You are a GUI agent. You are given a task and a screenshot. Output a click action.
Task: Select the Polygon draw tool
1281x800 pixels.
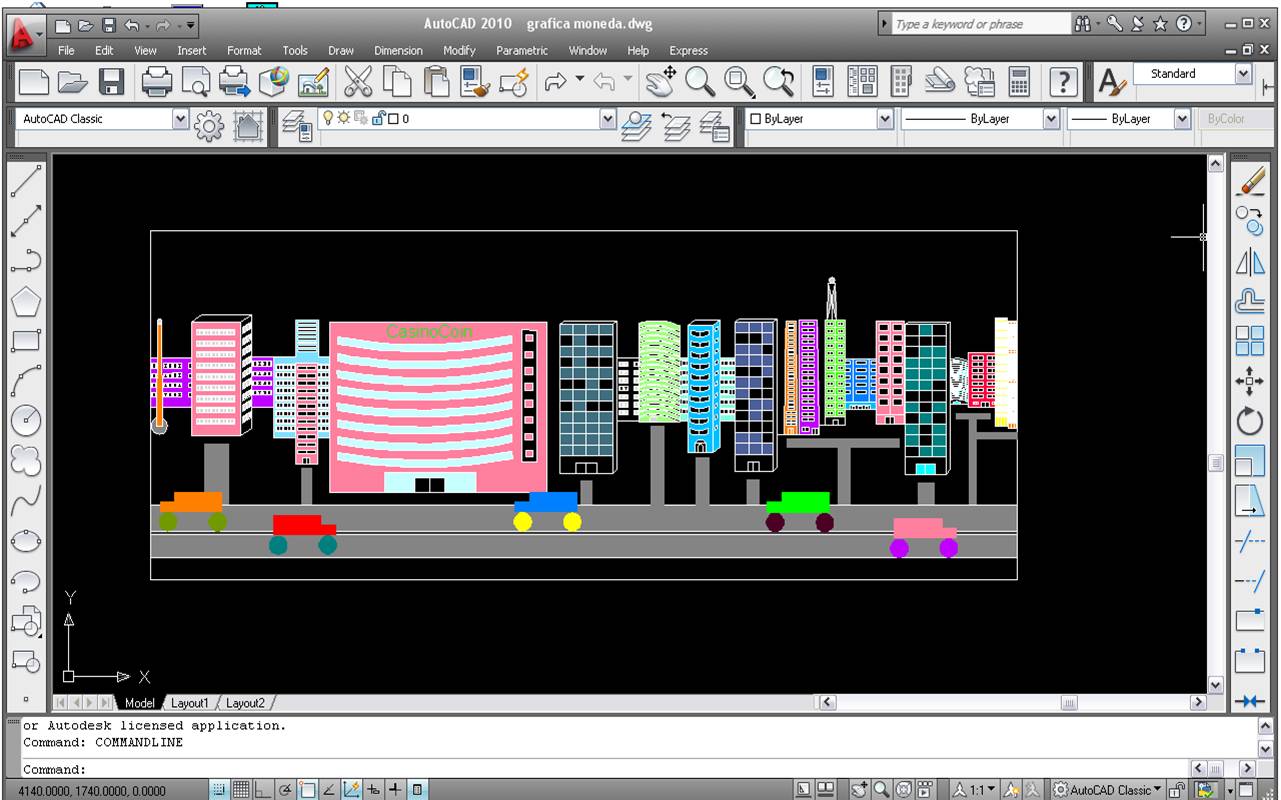click(x=26, y=301)
